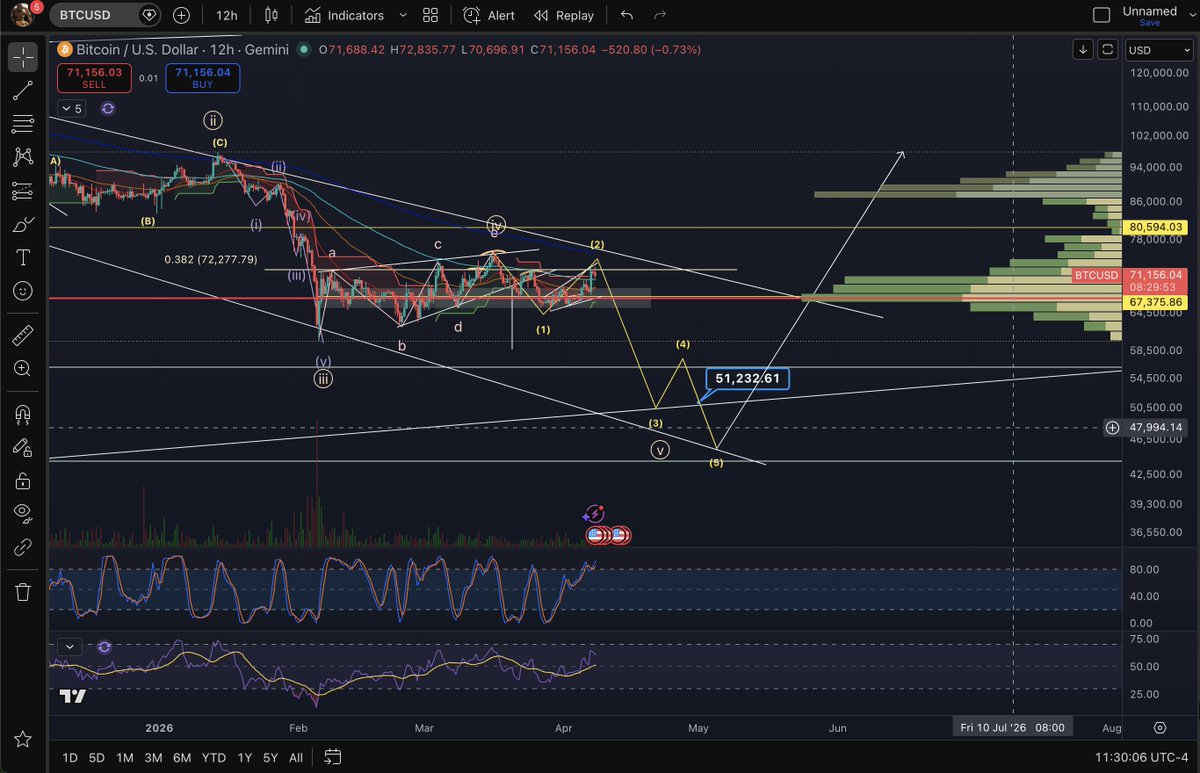Click the red SELL 71,156.03 button
The height and width of the screenshot is (773, 1200).
pos(95,78)
